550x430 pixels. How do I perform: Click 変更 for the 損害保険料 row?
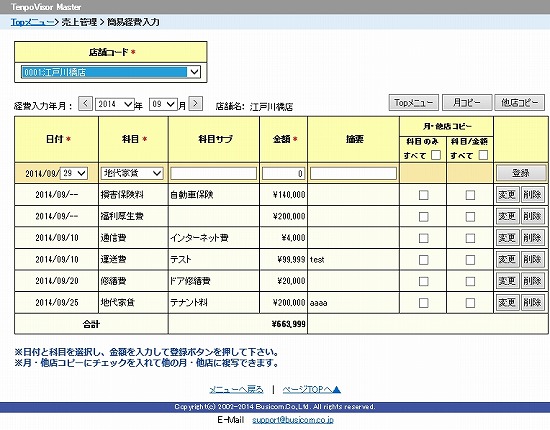(507, 195)
